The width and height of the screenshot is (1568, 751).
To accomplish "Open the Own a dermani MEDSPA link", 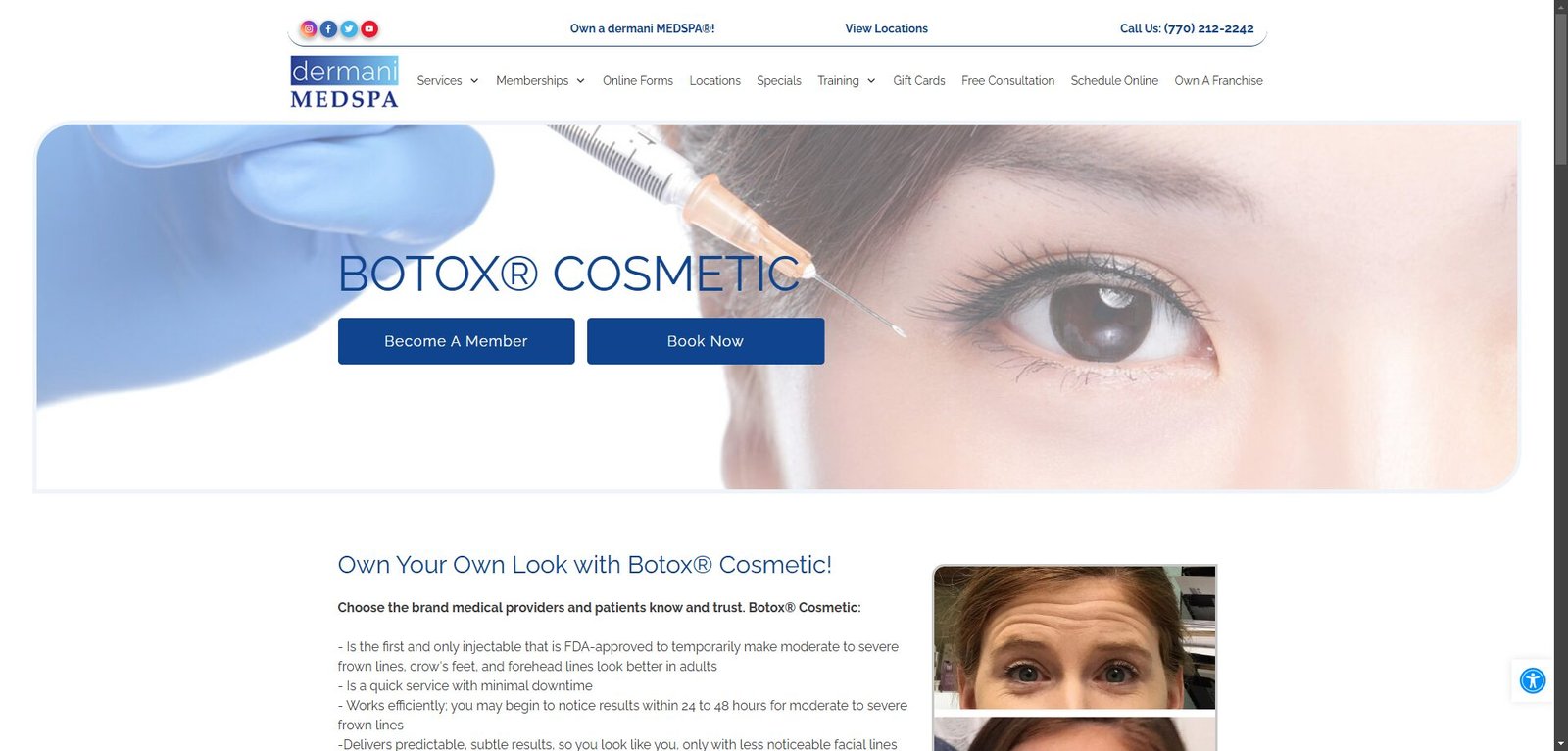I will coord(643,28).
